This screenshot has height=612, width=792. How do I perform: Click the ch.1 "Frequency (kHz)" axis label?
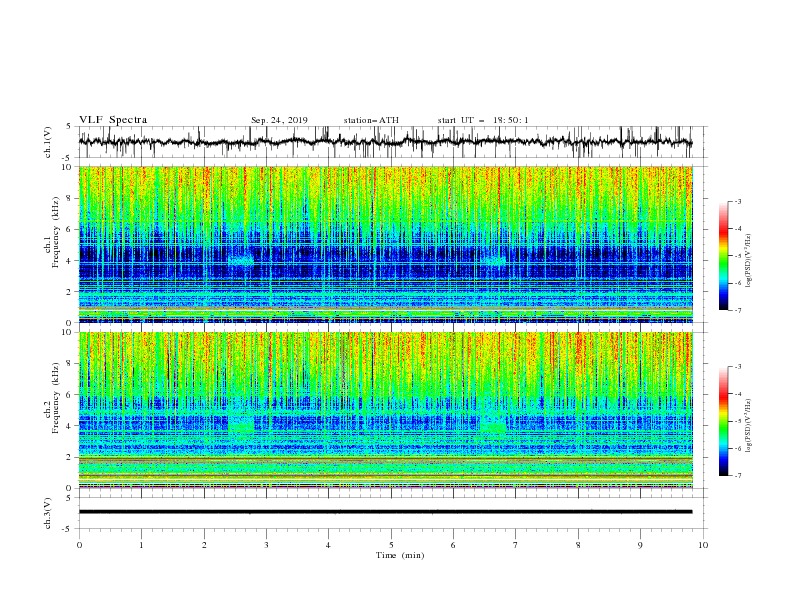tap(56, 232)
